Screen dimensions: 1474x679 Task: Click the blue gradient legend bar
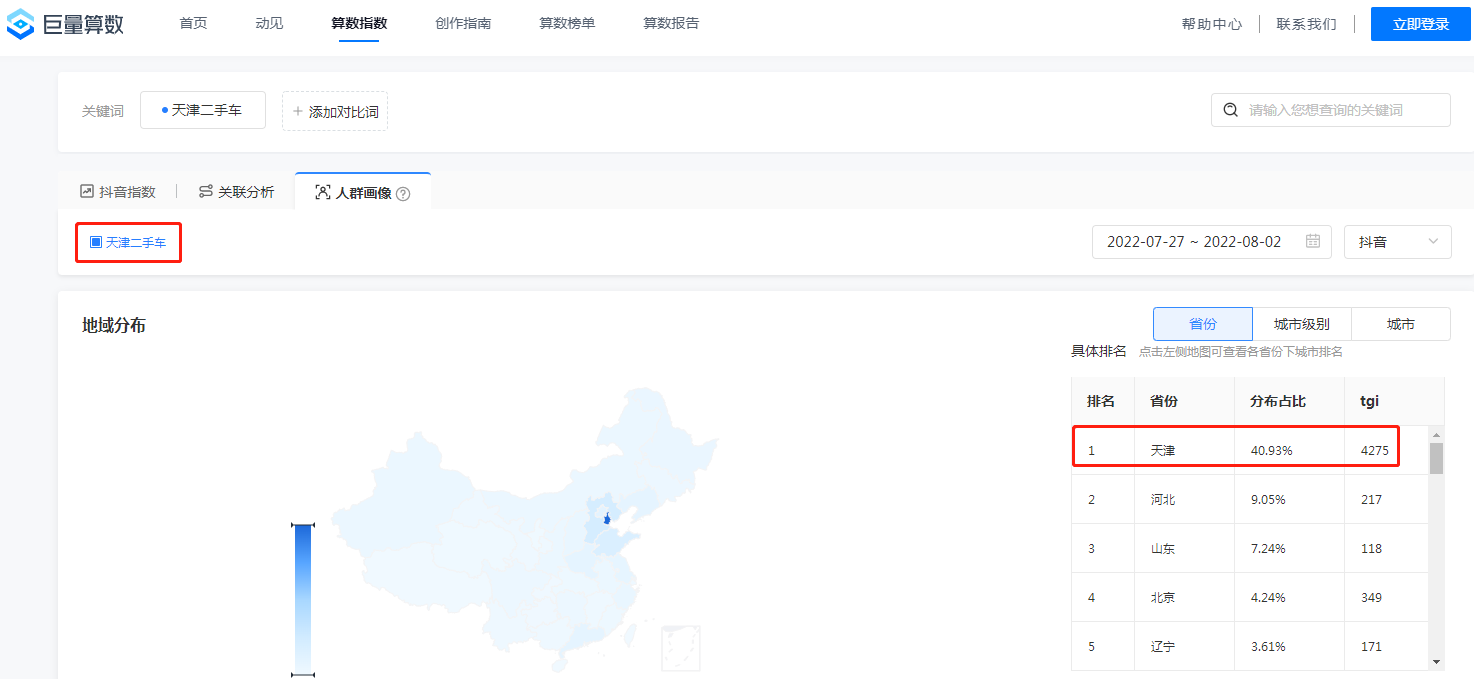pyautogui.click(x=303, y=600)
